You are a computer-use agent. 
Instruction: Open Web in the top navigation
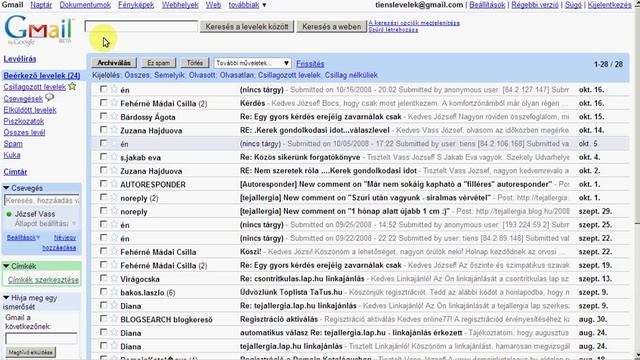click(213, 5)
